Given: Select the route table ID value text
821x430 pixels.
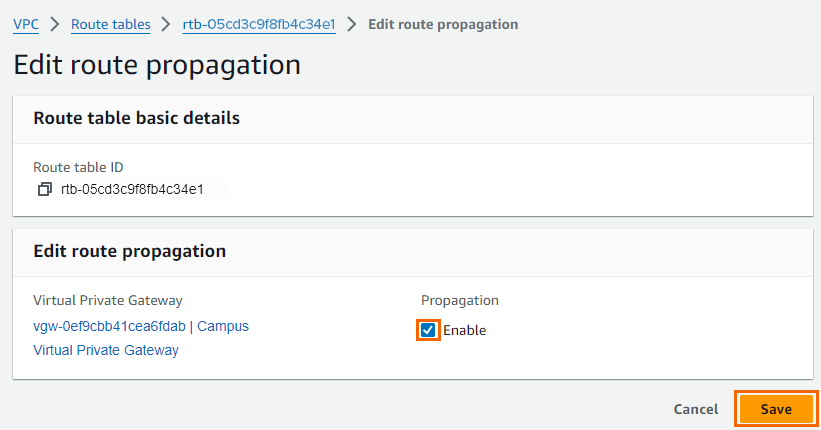Looking at the screenshot, I should tap(132, 189).
